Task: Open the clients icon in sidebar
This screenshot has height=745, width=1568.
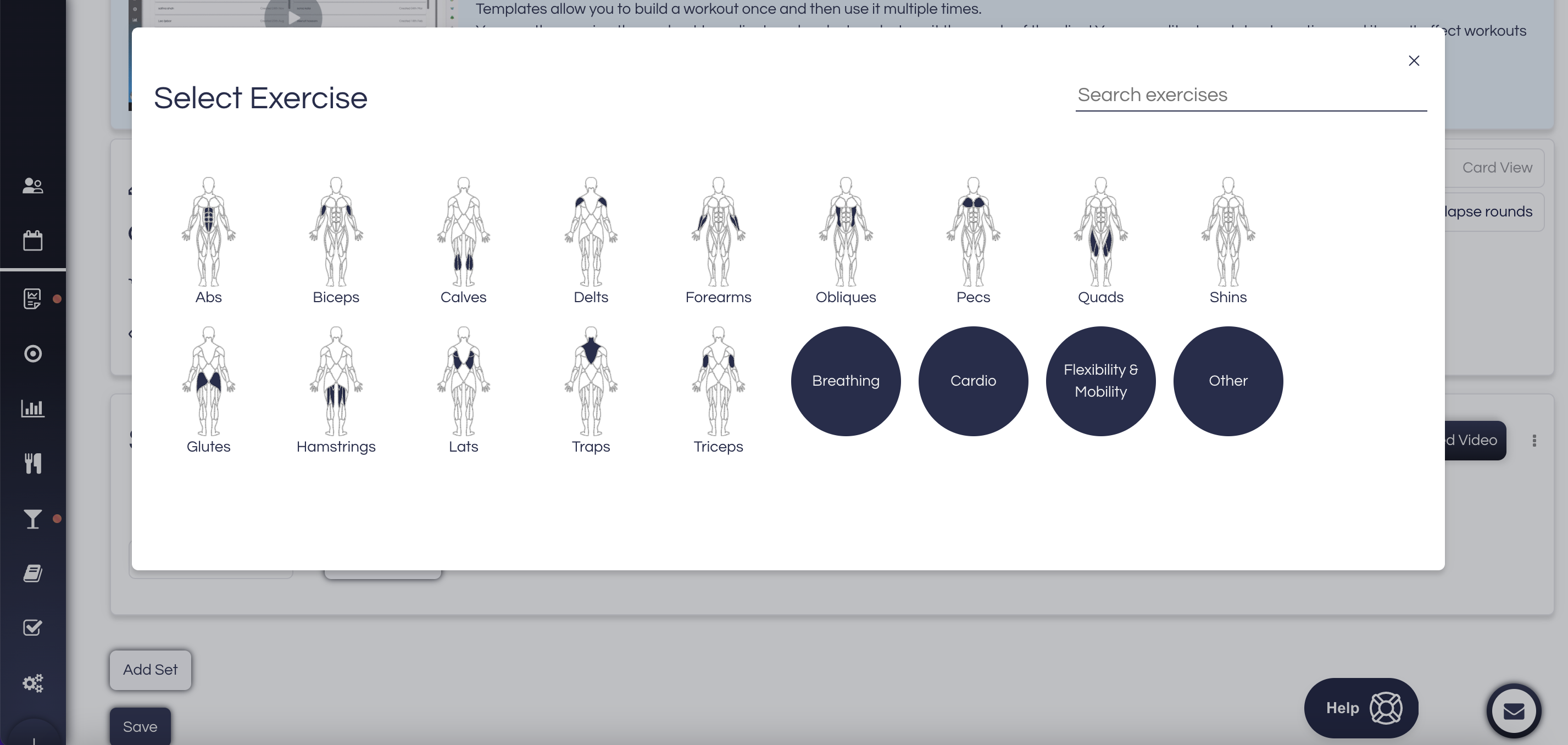Action: pos(33,186)
